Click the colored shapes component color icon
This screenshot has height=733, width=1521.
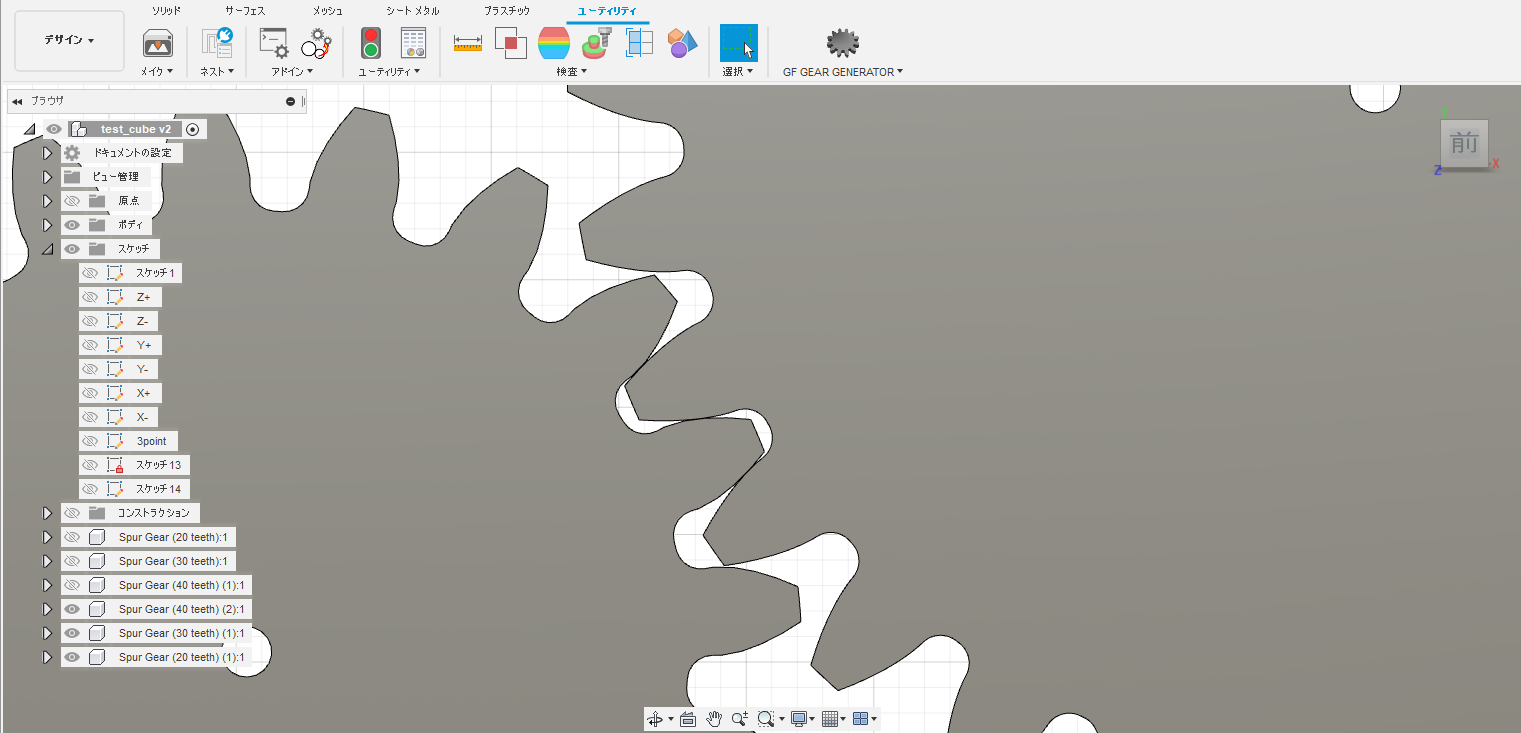pyautogui.click(x=683, y=43)
